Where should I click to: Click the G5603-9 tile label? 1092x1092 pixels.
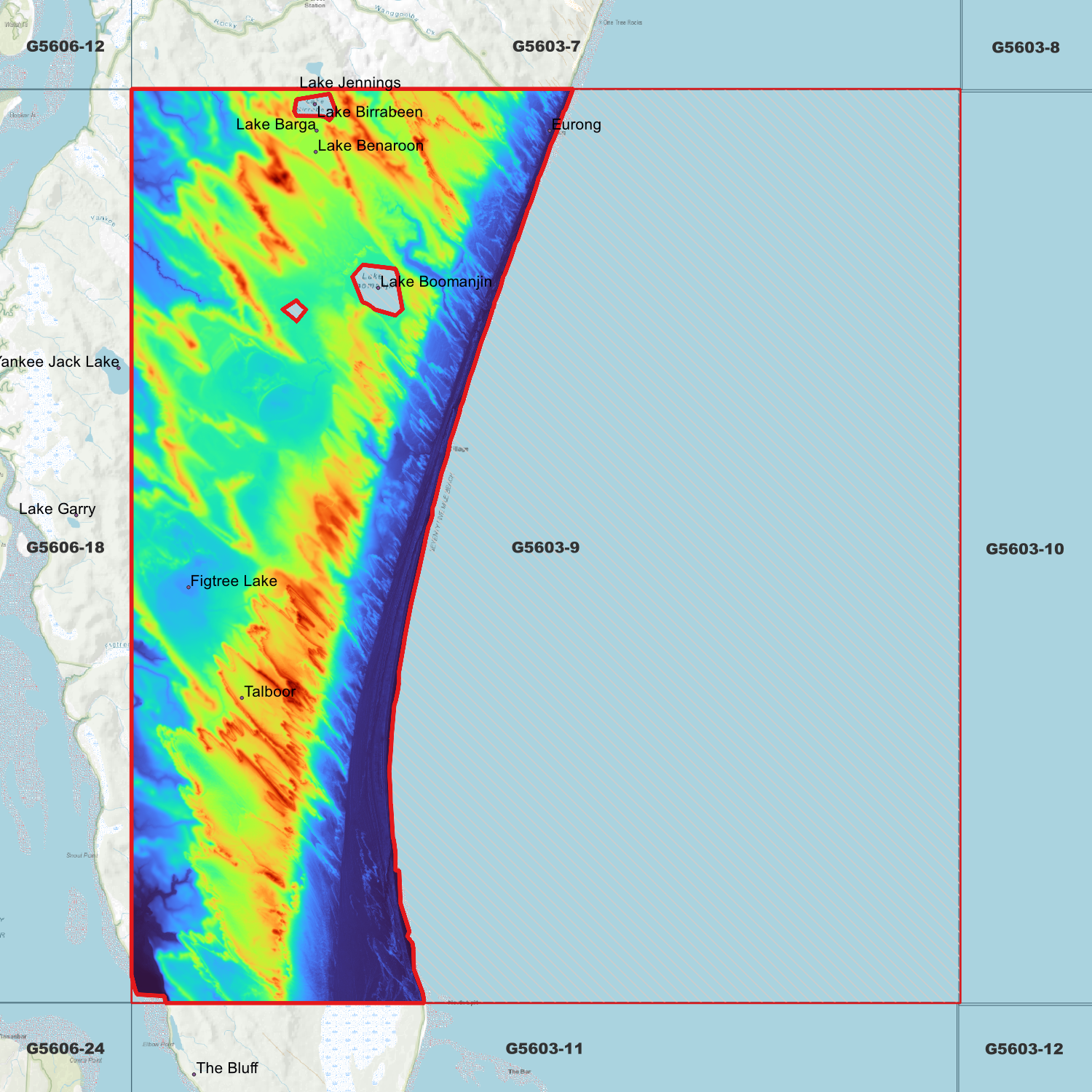545,547
